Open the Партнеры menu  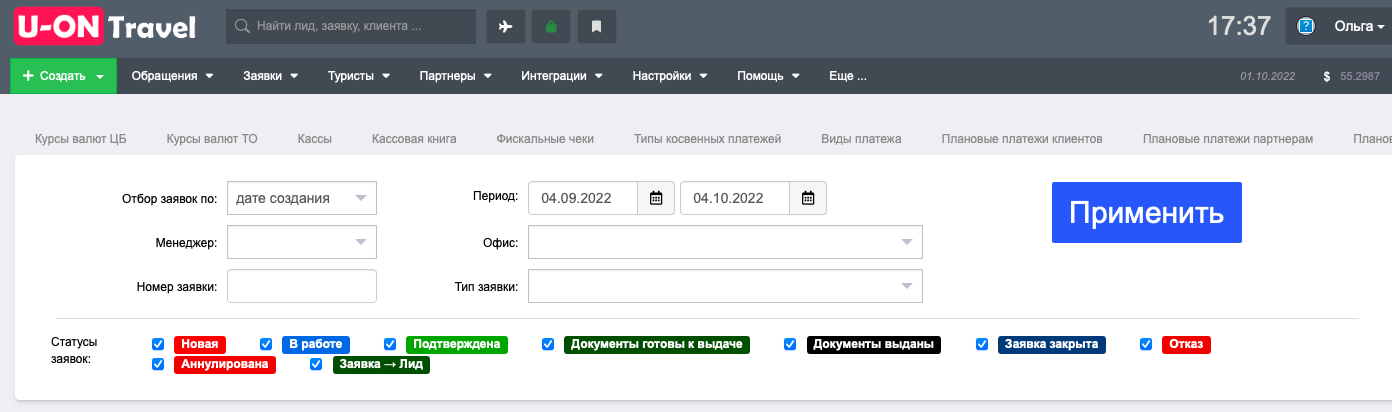(455, 76)
